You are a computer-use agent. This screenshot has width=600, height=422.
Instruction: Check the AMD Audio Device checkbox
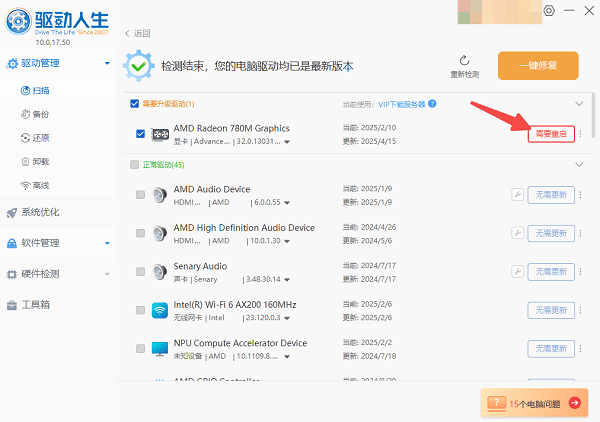(140, 195)
